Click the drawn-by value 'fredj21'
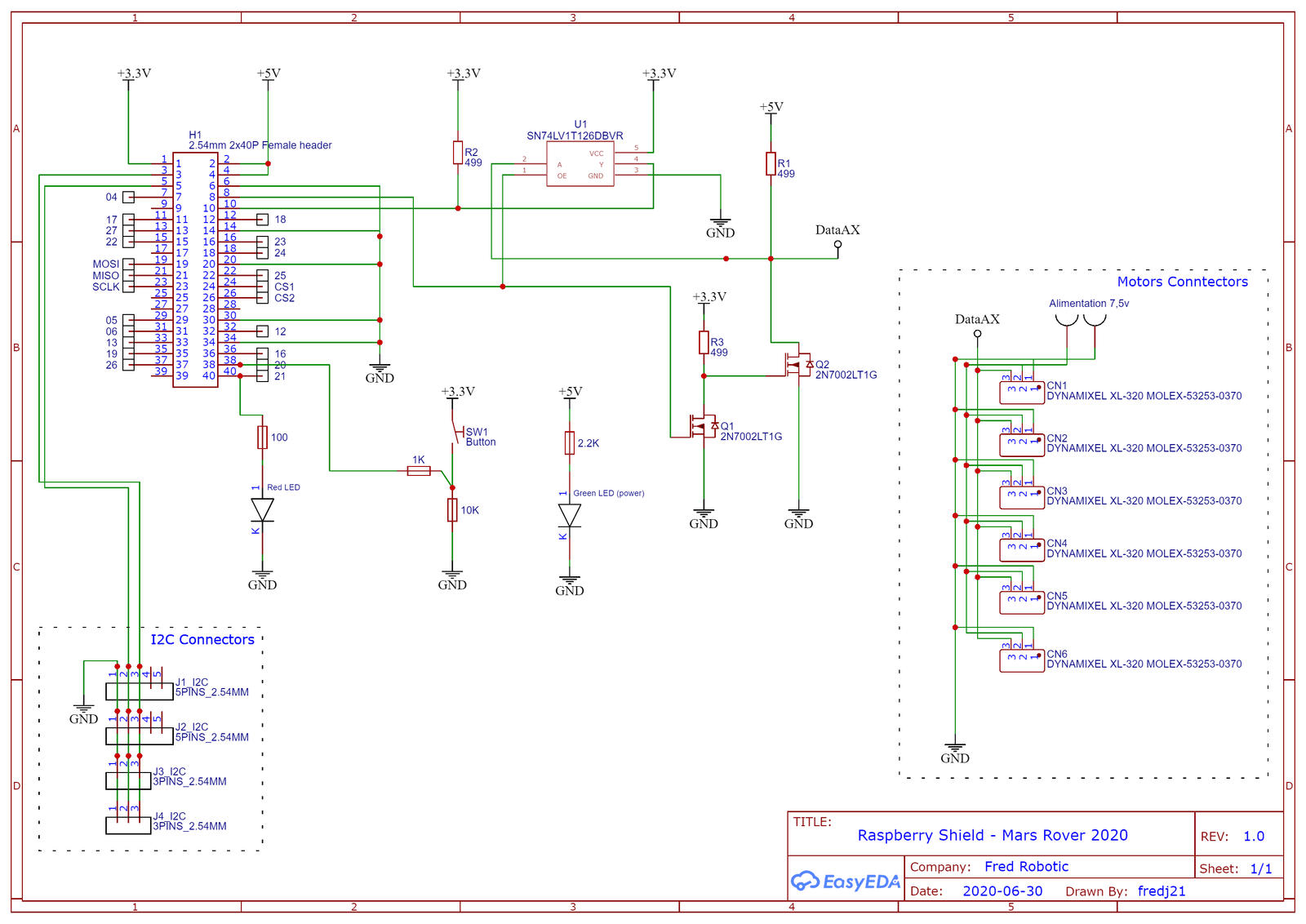Image resolution: width=1306 pixels, height=924 pixels. click(x=1162, y=891)
